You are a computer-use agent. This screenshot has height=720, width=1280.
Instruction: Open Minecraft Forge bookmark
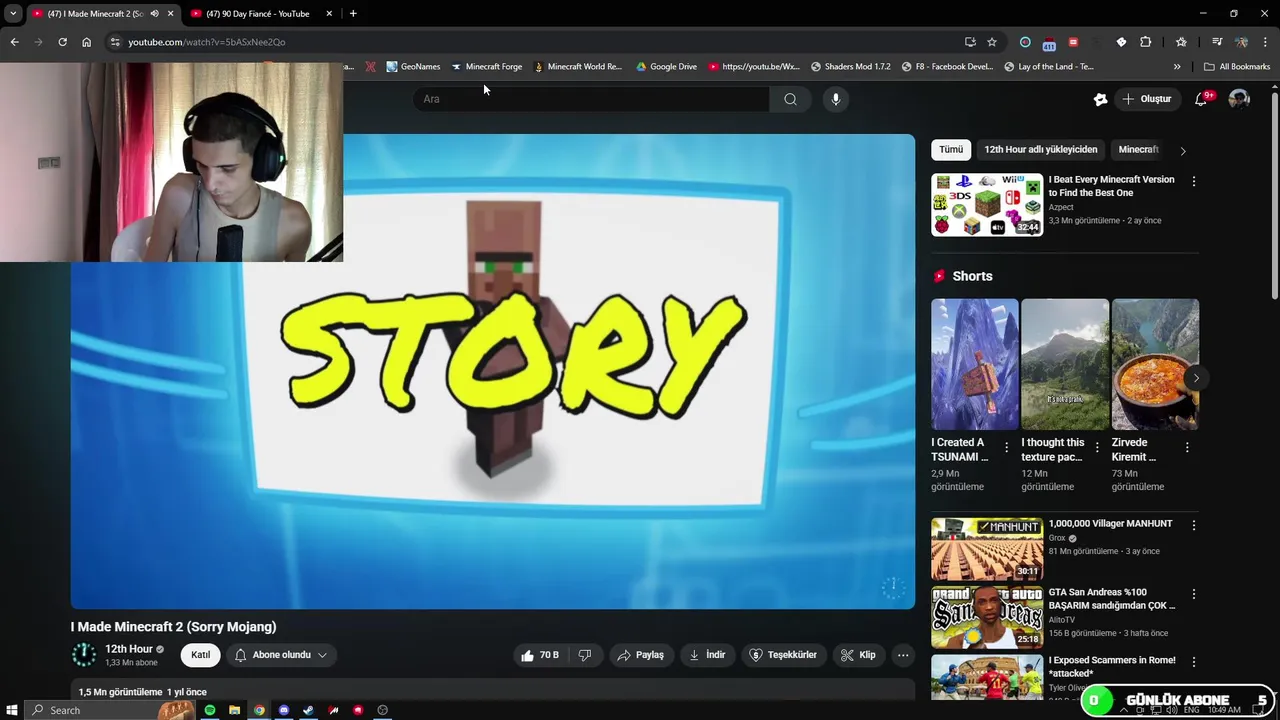click(x=486, y=67)
